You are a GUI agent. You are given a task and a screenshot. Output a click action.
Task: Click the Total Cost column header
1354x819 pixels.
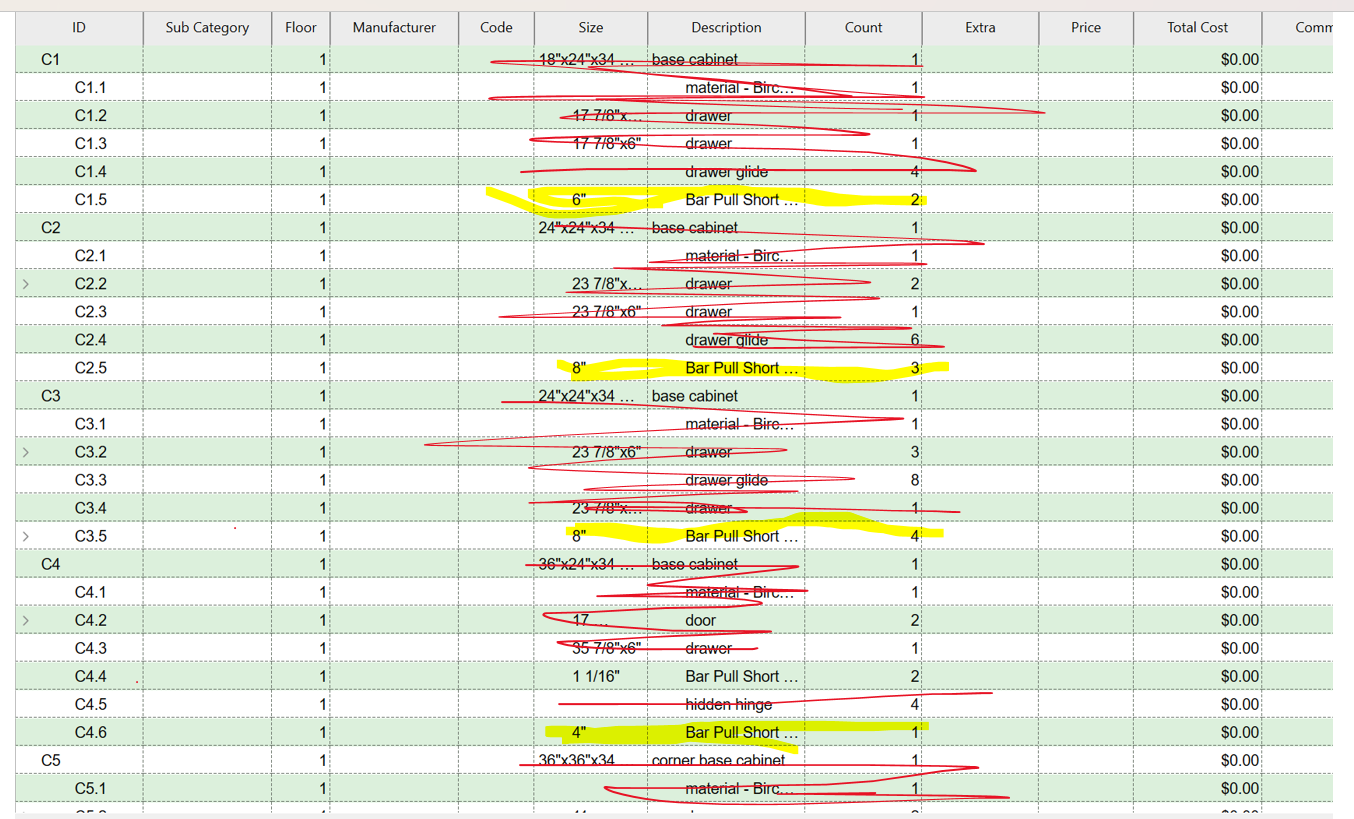pos(1197,28)
